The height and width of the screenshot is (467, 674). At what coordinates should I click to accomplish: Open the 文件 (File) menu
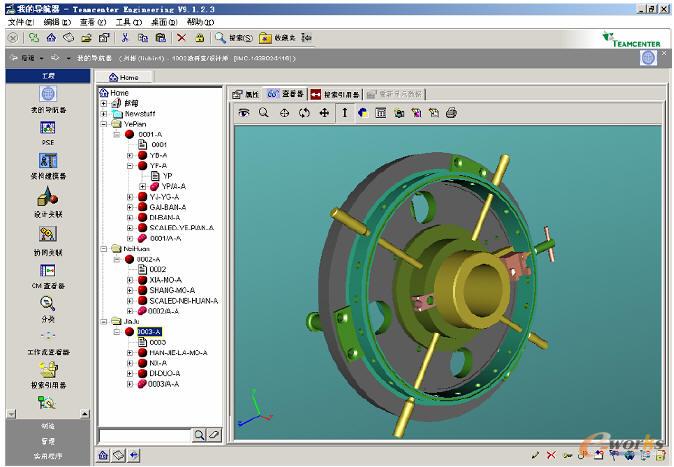[21, 21]
